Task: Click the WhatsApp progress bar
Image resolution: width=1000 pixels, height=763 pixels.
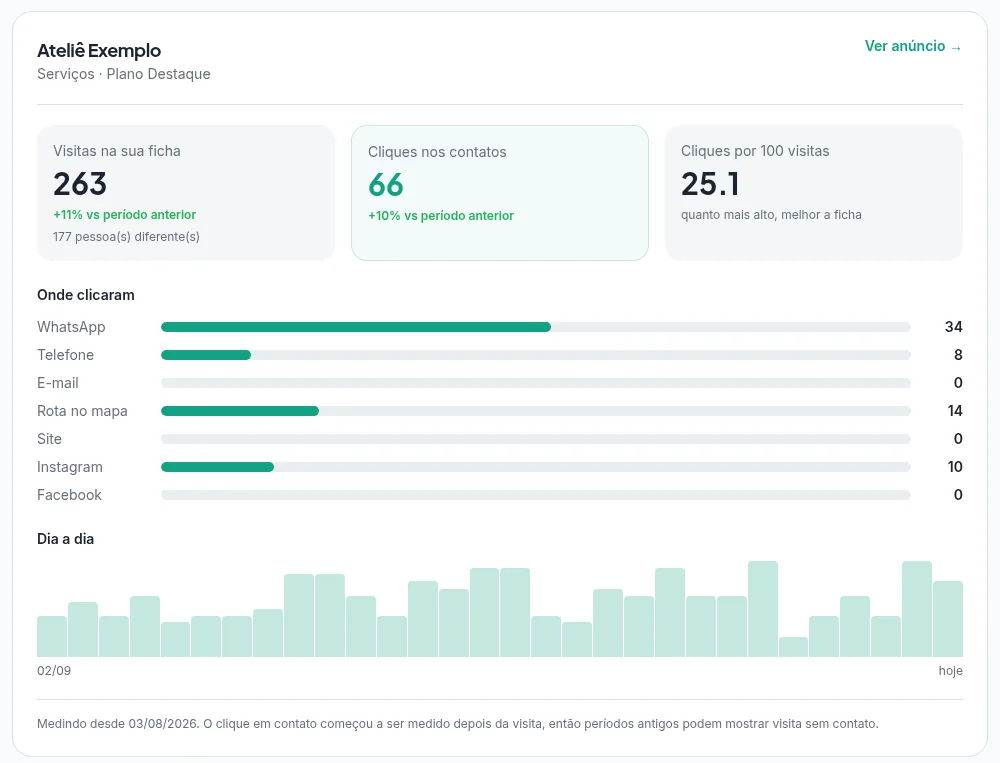Action: pyautogui.click(x=536, y=327)
